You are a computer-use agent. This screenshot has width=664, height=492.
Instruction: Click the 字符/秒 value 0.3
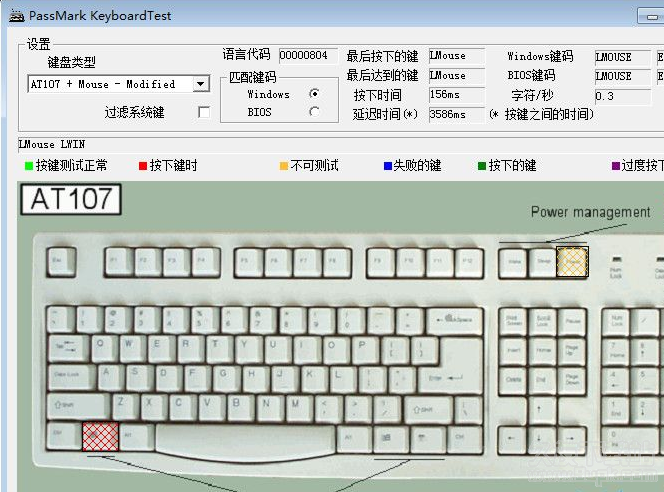tap(622, 96)
